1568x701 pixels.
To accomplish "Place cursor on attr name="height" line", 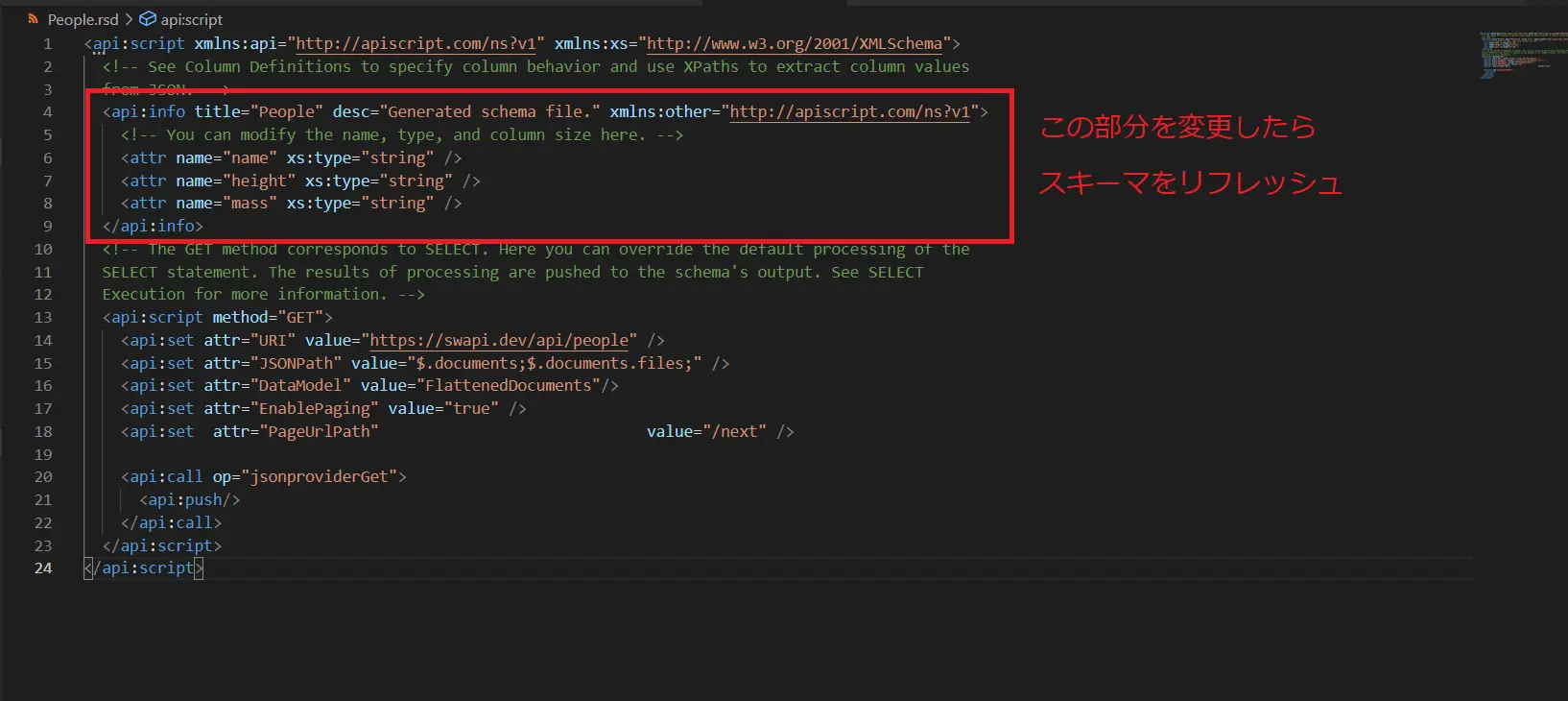I will (300, 181).
